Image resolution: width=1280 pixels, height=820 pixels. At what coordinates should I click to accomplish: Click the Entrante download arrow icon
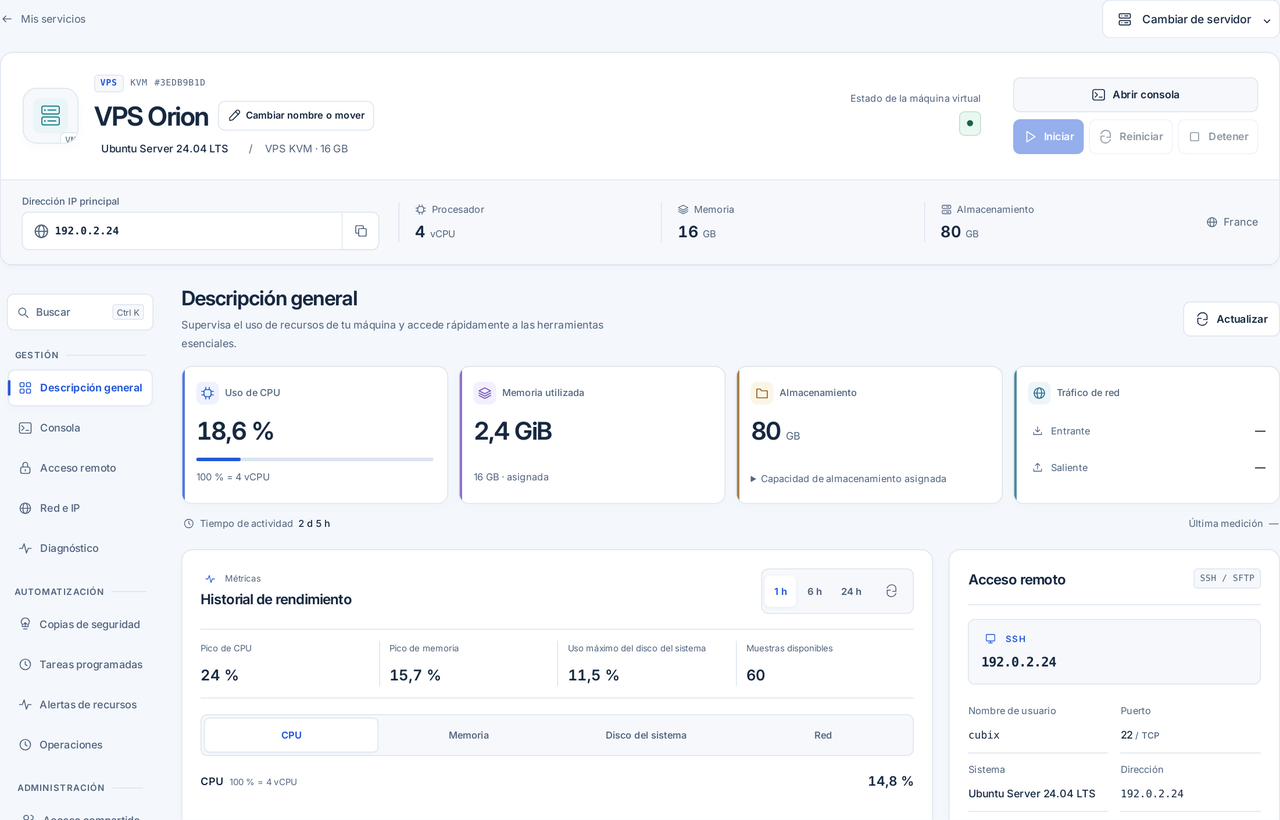point(1038,431)
